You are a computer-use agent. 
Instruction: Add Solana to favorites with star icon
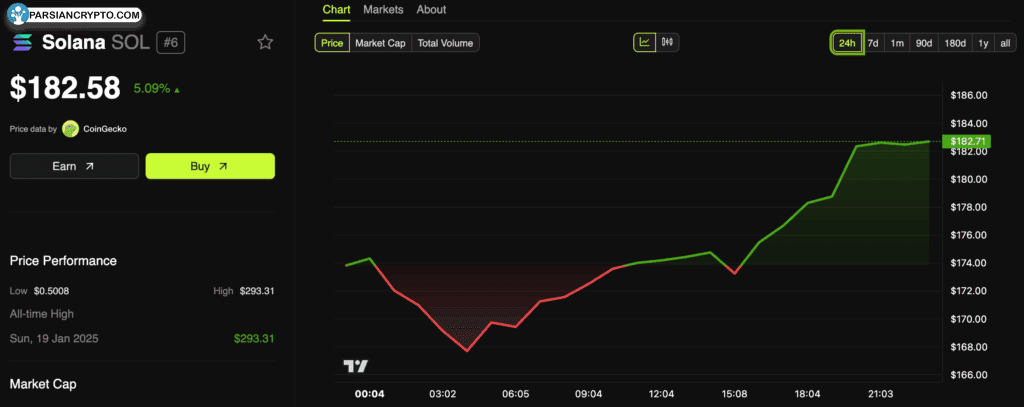click(264, 43)
